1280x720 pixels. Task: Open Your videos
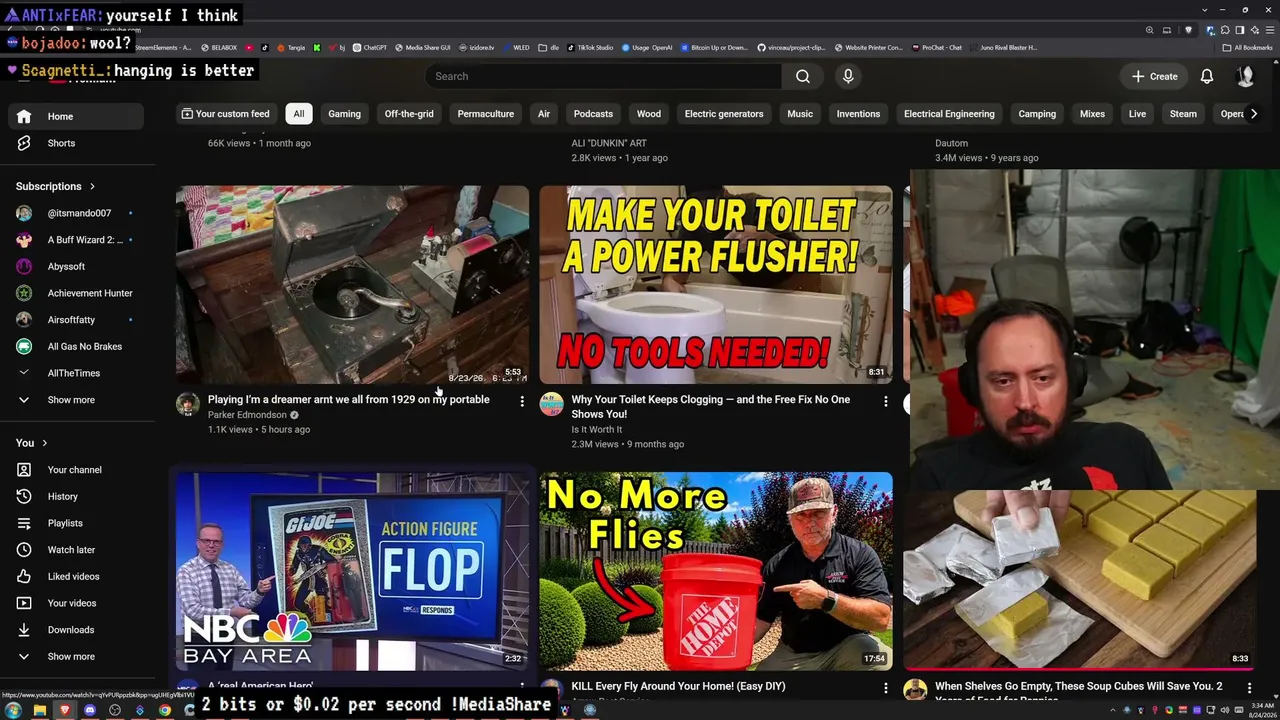coord(76,603)
